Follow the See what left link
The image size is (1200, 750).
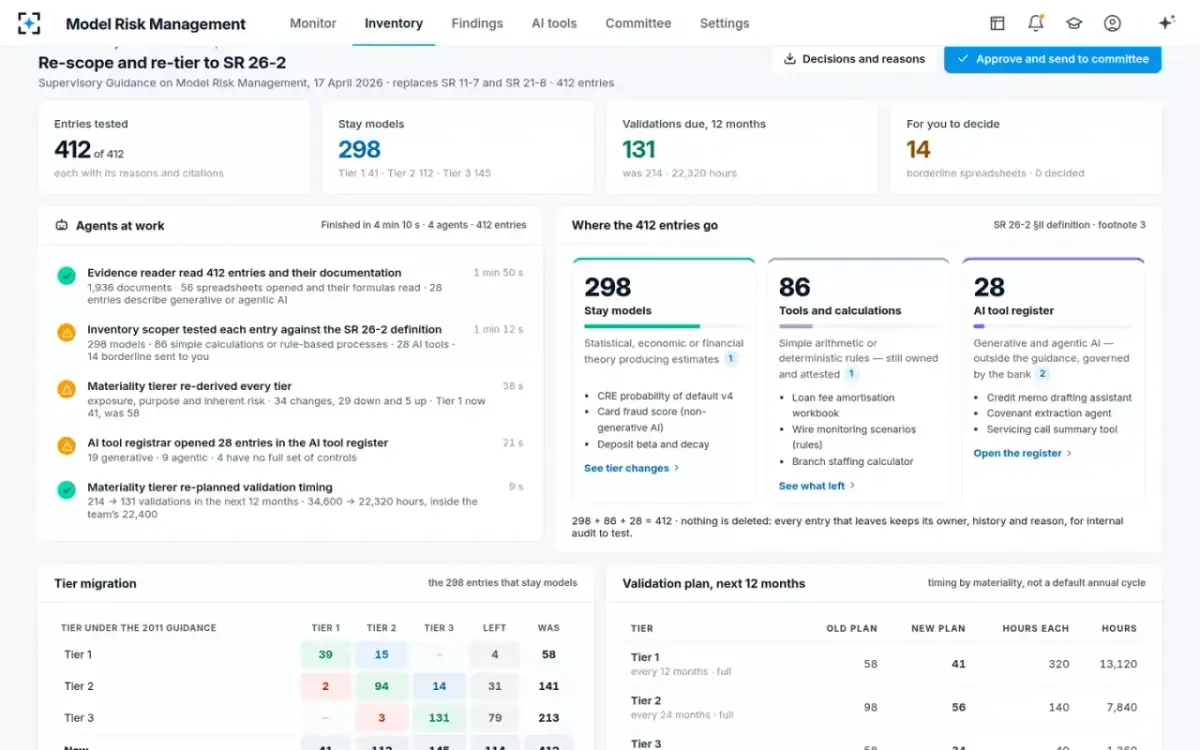[x=817, y=486]
